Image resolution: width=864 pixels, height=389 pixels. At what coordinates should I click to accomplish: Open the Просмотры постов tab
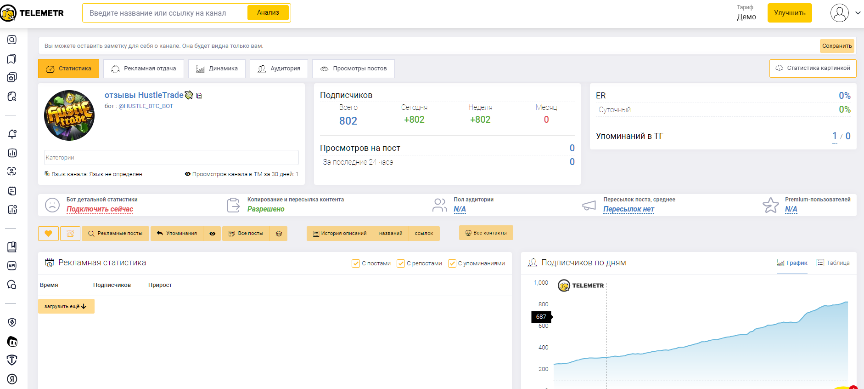[x=353, y=68]
